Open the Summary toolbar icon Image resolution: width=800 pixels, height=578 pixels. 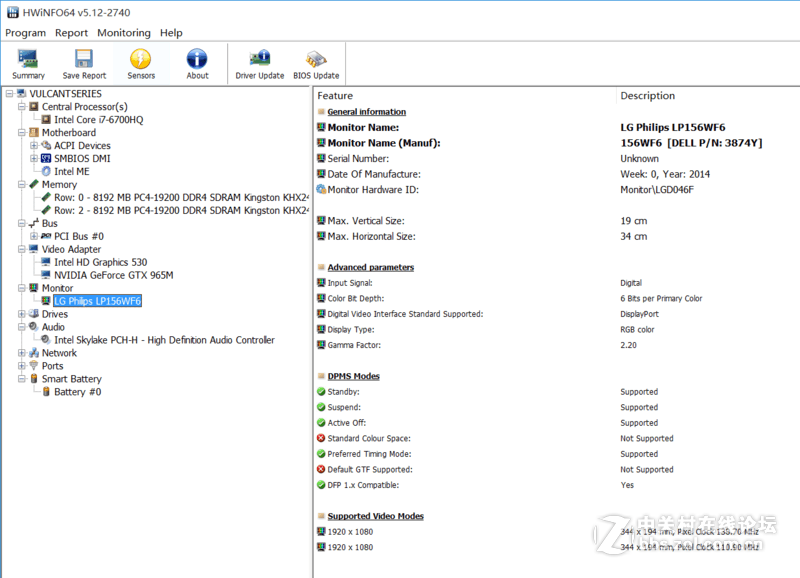pyautogui.click(x=28, y=63)
